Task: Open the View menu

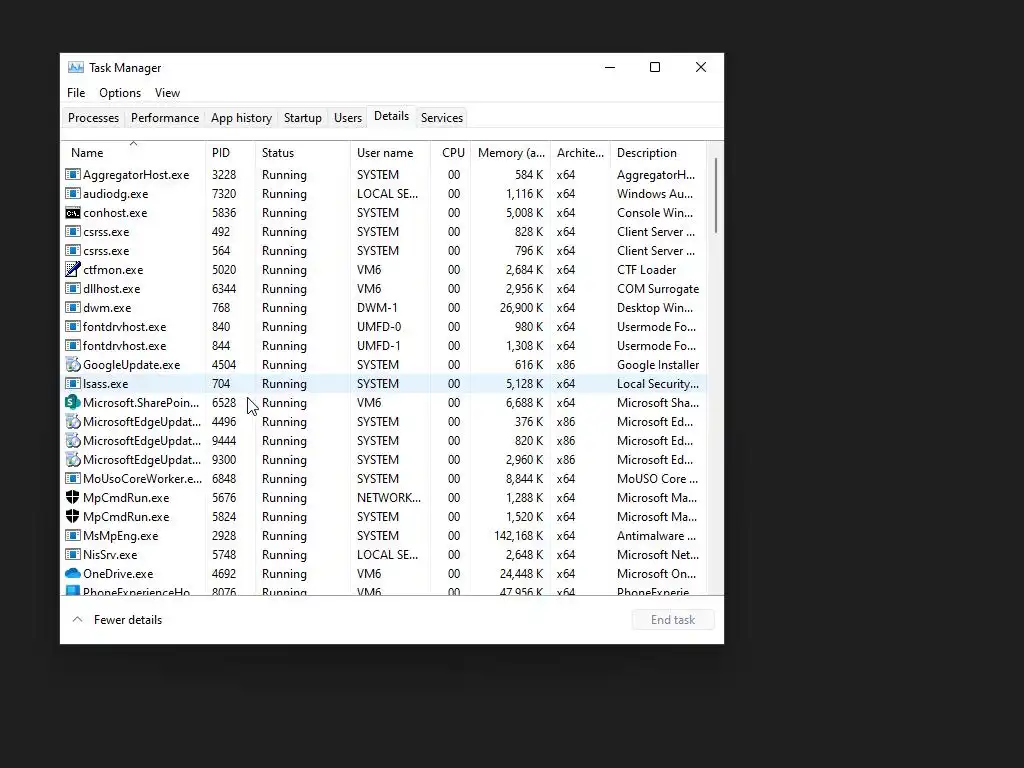Action: click(167, 93)
